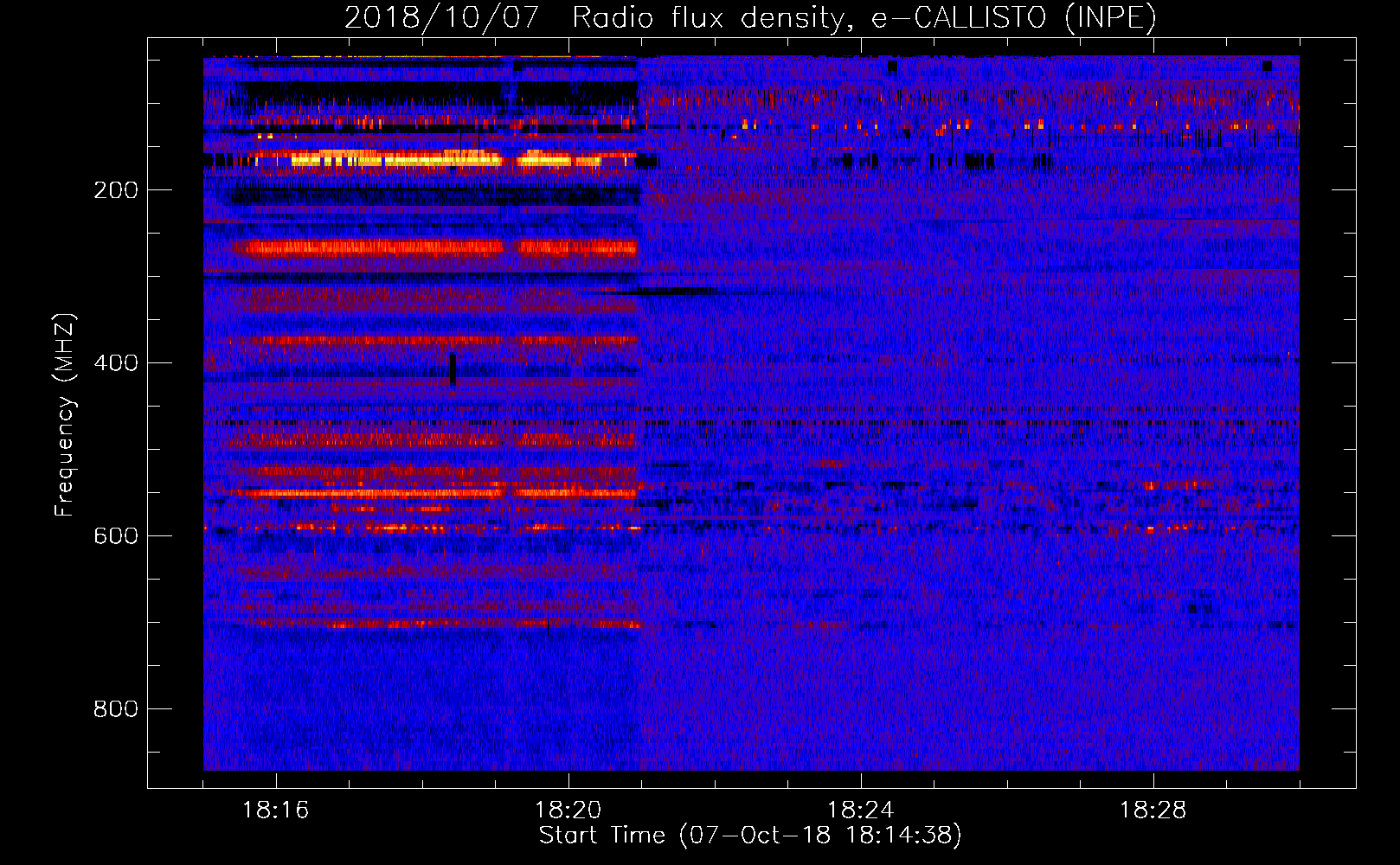Click the 18:20 time tick label
This screenshot has height=865, width=1400.
(568, 811)
